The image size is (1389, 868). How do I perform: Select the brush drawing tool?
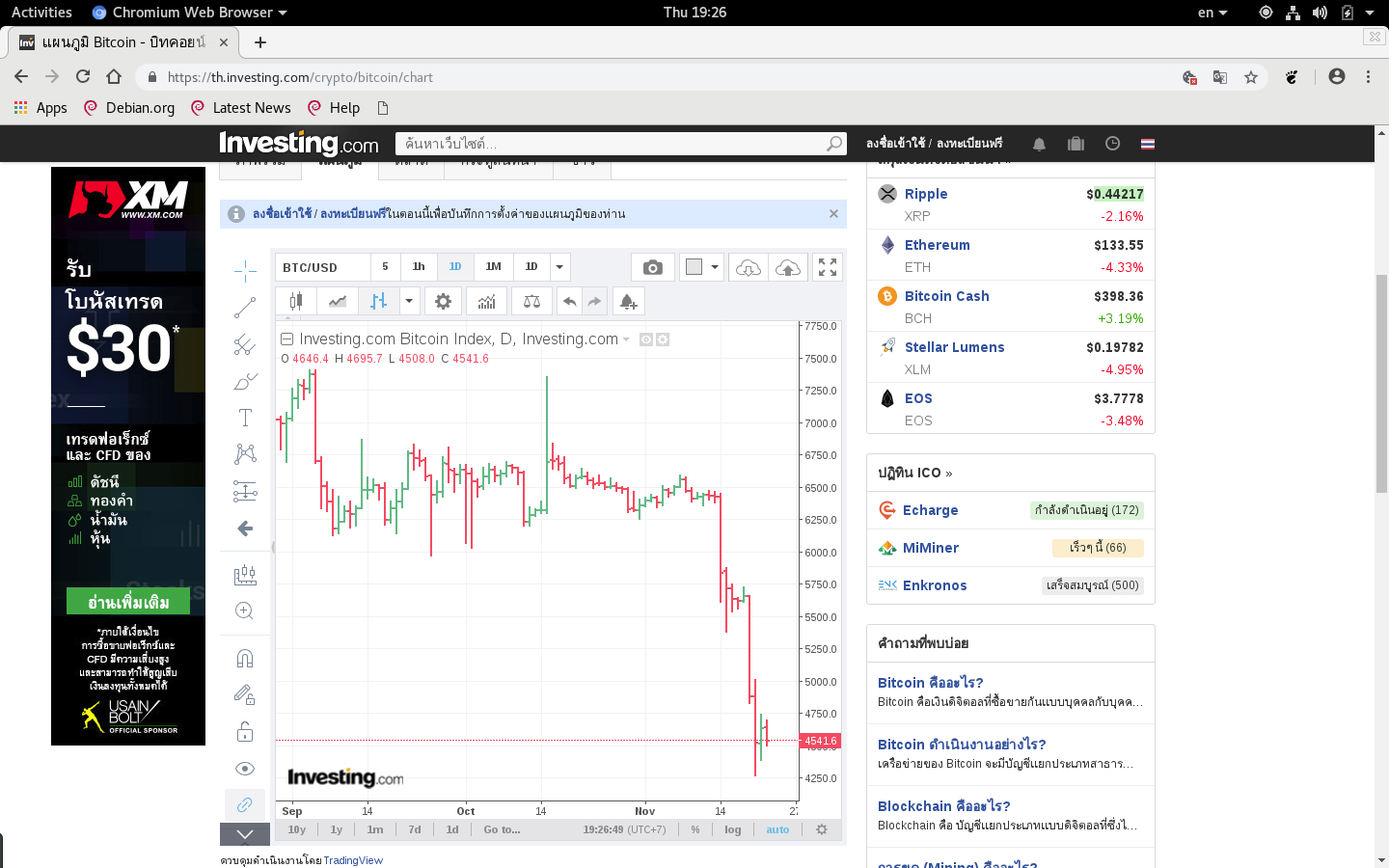point(245,382)
